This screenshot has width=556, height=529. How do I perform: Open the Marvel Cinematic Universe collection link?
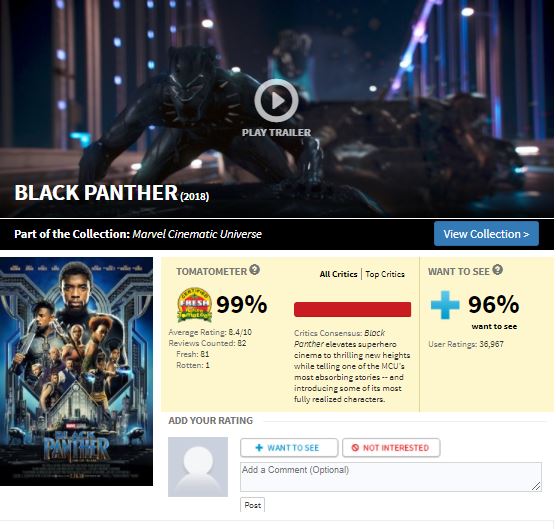[x=197, y=234]
